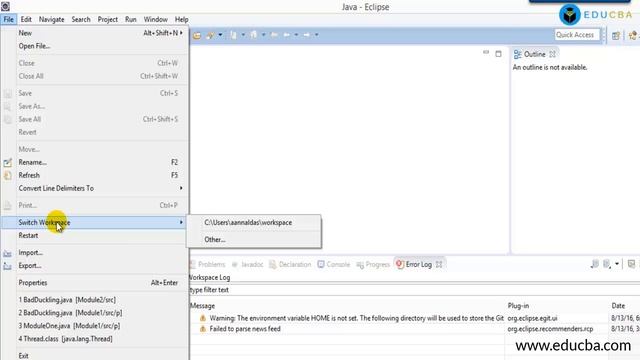Open the Run menu
Image resolution: width=640 pixels, height=360 pixels.
coord(131,19)
